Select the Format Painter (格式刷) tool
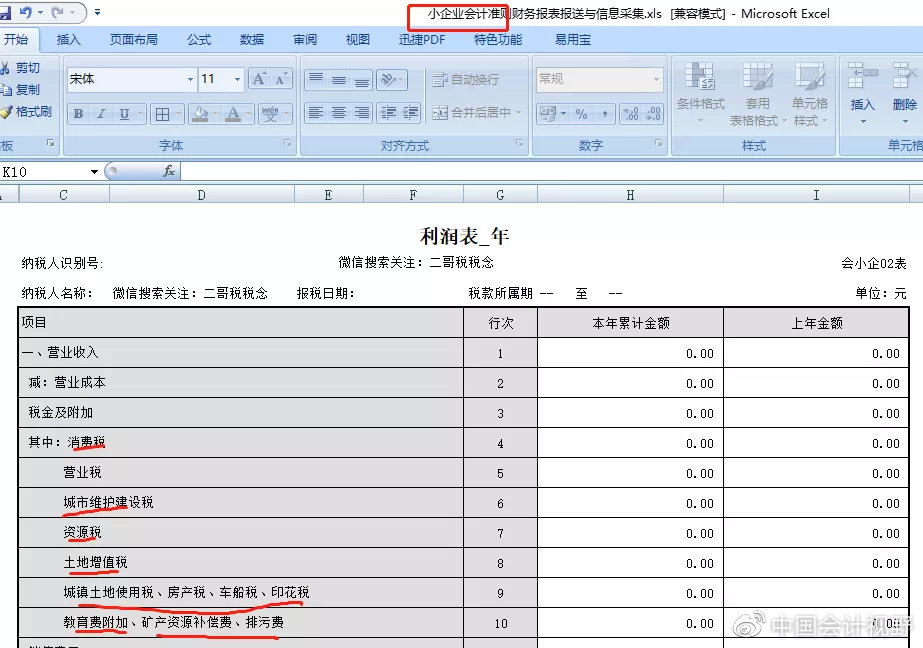This screenshot has width=923, height=648. [x=26, y=111]
